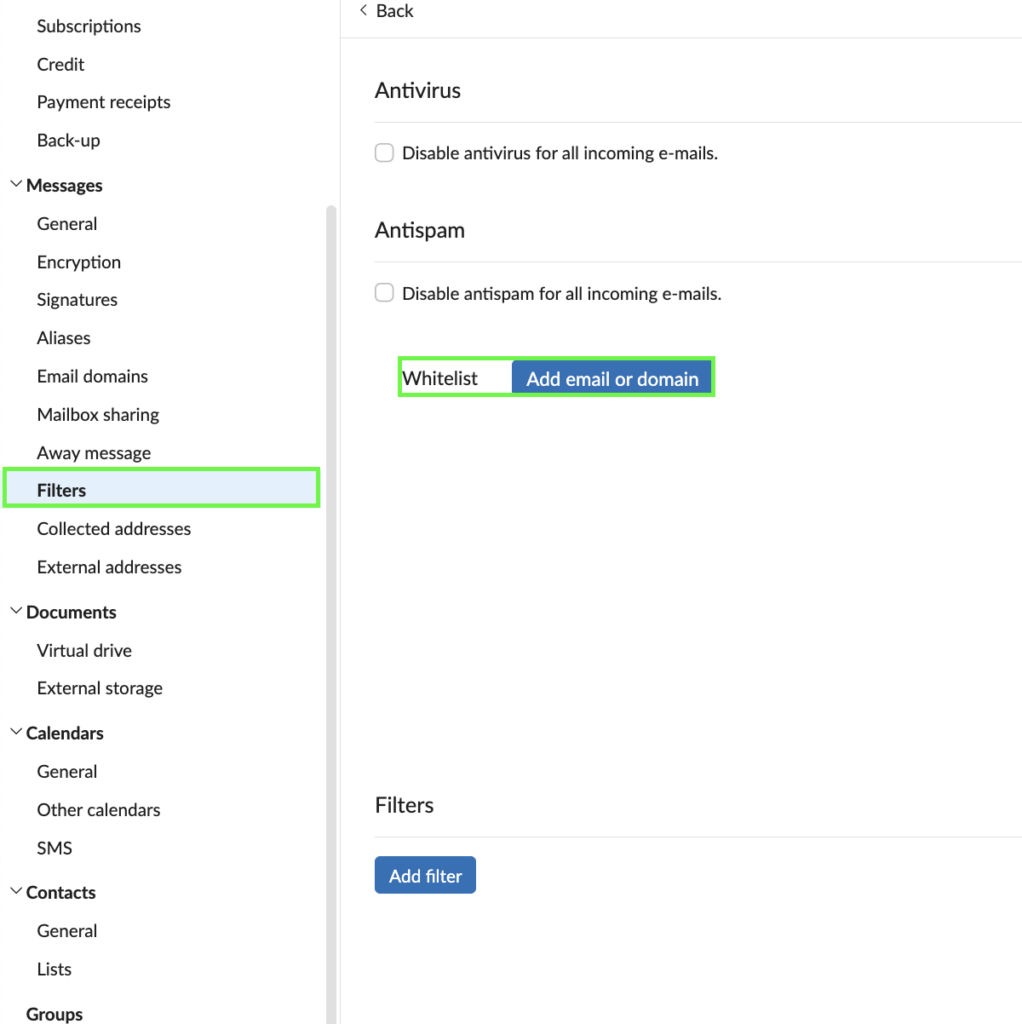This screenshot has height=1024, width=1022.
Task: Collapse the Calendars section chevron
Action: point(16,733)
